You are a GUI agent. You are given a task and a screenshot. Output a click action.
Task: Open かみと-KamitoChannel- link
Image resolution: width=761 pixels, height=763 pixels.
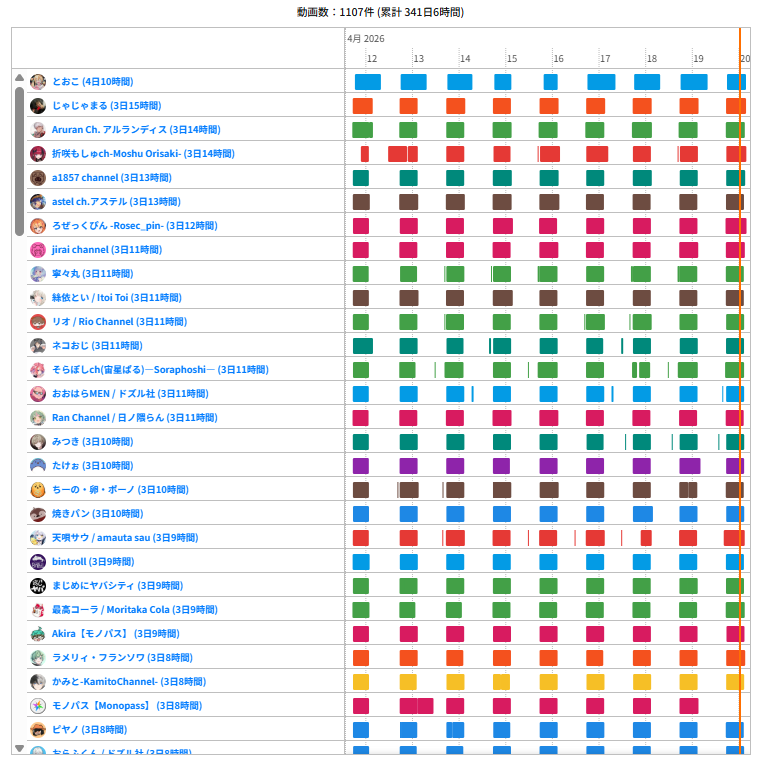129,682
